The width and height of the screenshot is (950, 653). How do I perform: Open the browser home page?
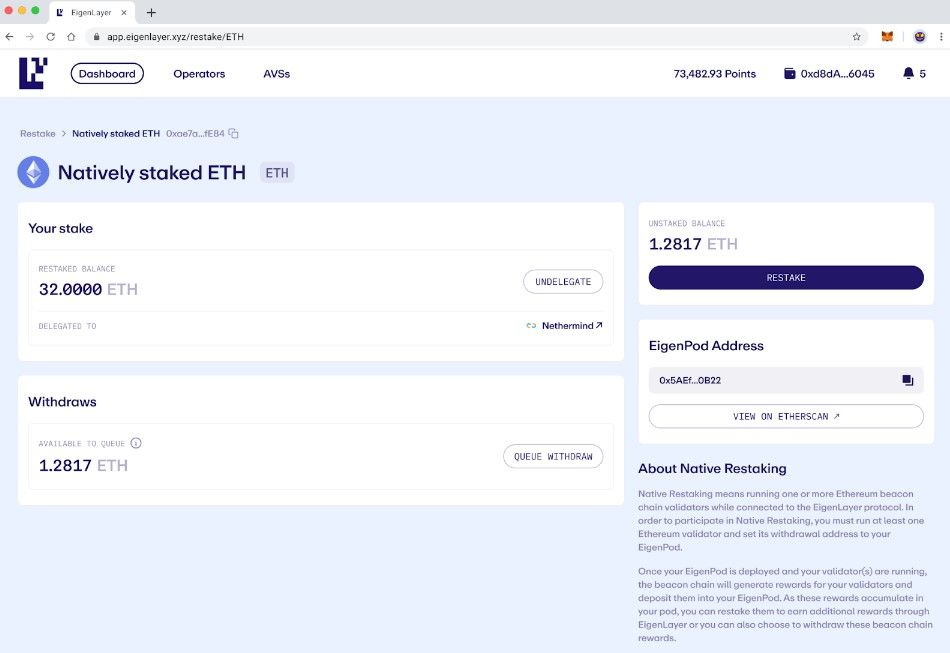click(71, 36)
